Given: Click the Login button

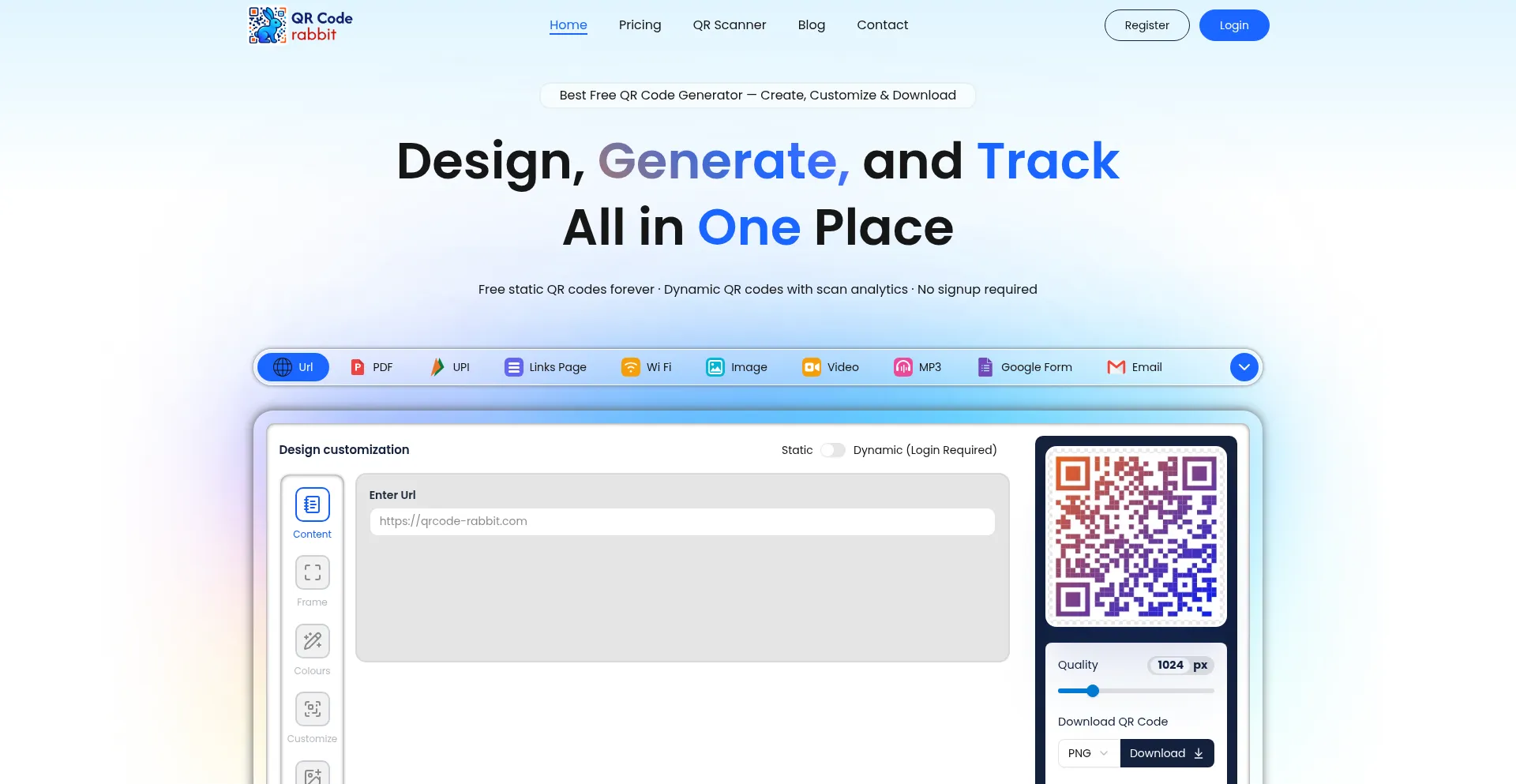Looking at the screenshot, I should pyautogui.click(x=1234, y=25).
